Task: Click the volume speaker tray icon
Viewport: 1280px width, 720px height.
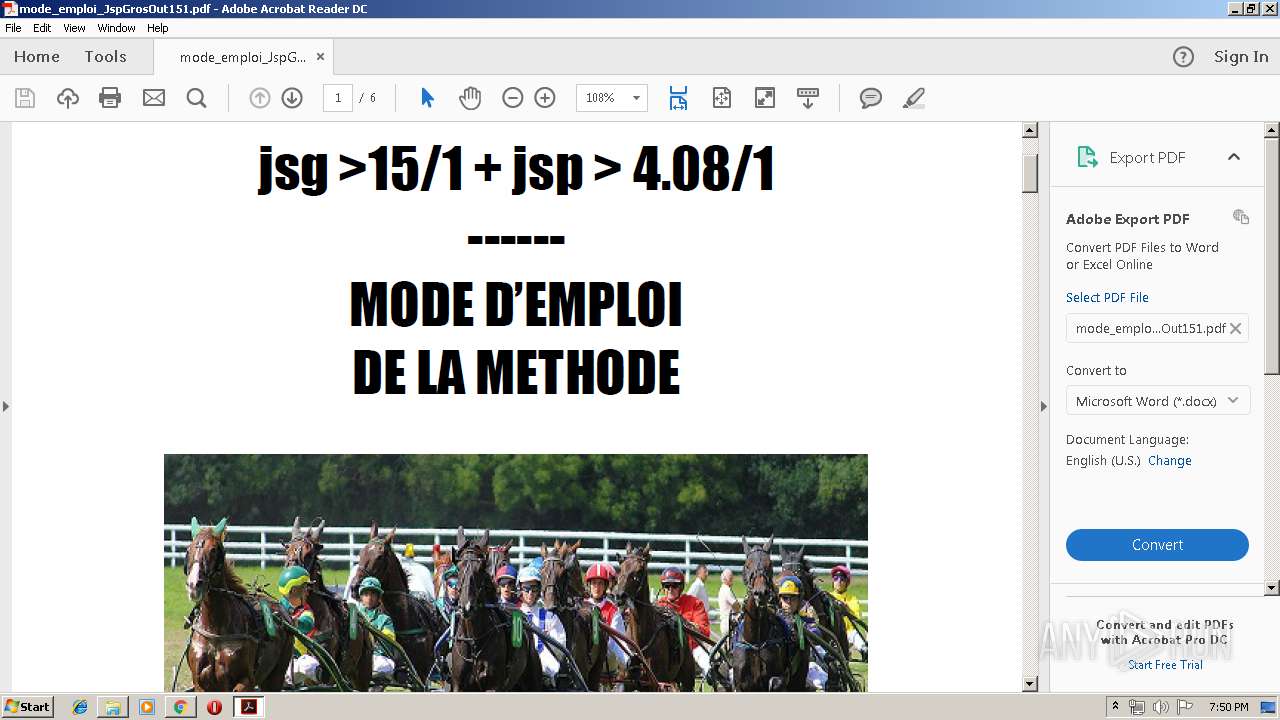Action: click(x=1160, y=707)
